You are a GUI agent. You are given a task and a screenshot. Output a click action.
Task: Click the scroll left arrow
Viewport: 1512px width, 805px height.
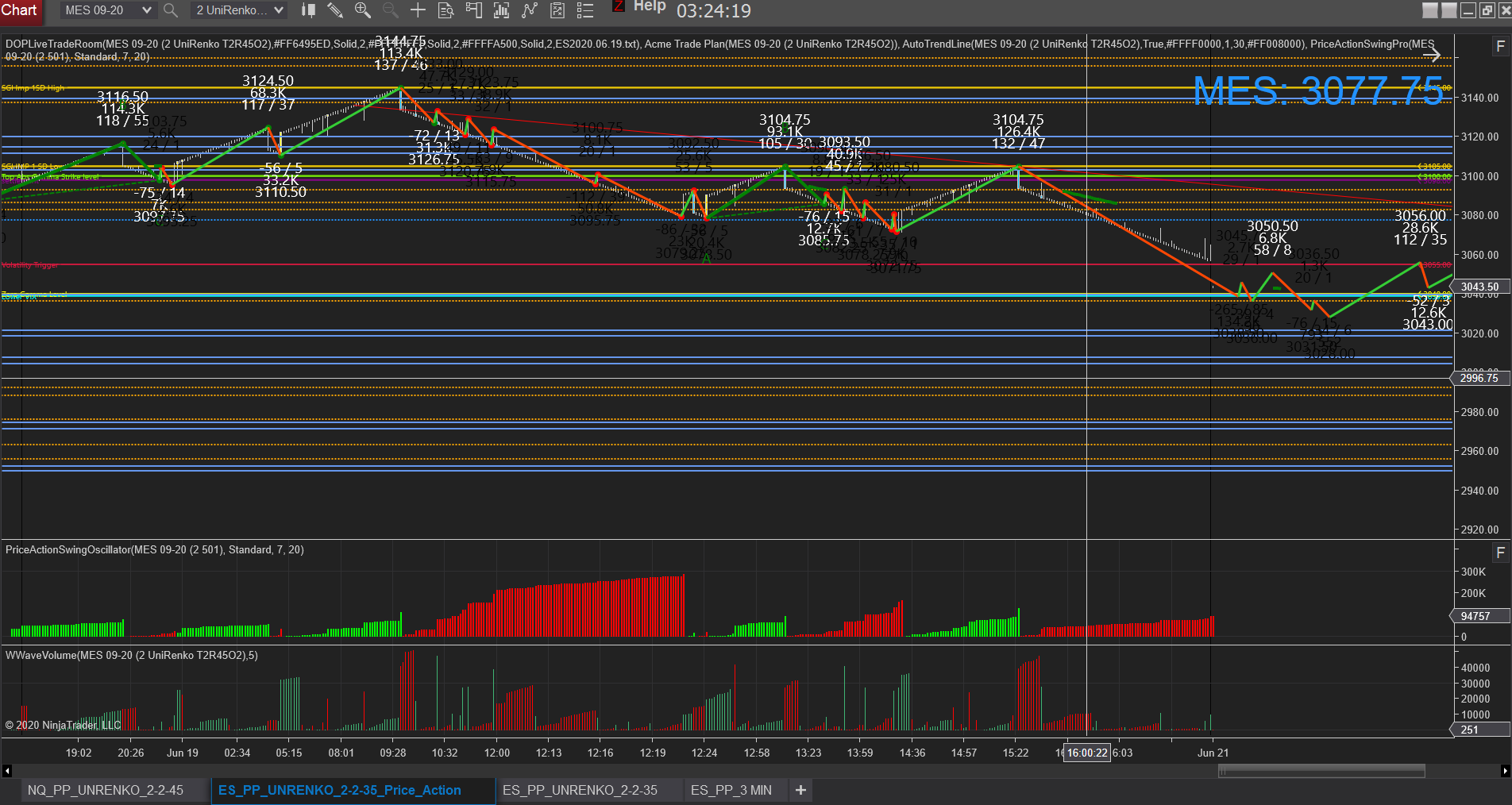7,771
